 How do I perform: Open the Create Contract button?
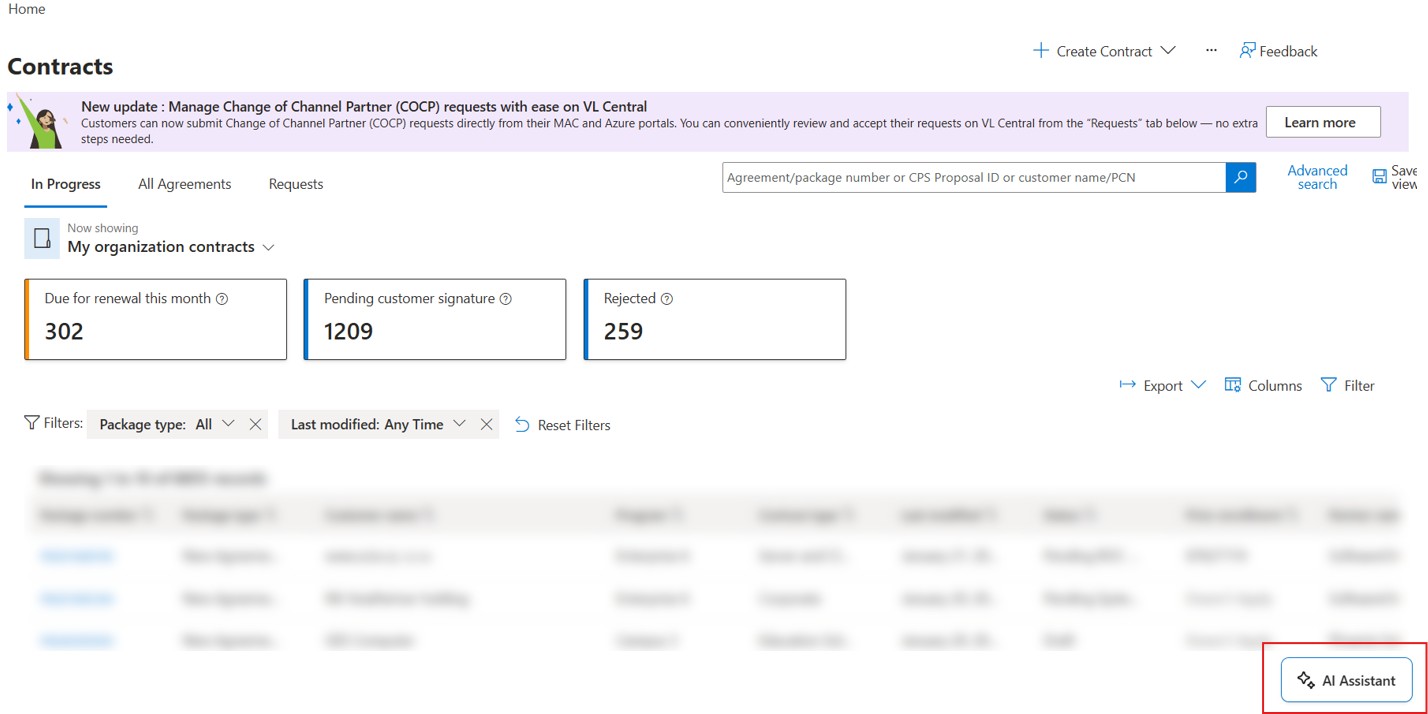click(1103, 51)
